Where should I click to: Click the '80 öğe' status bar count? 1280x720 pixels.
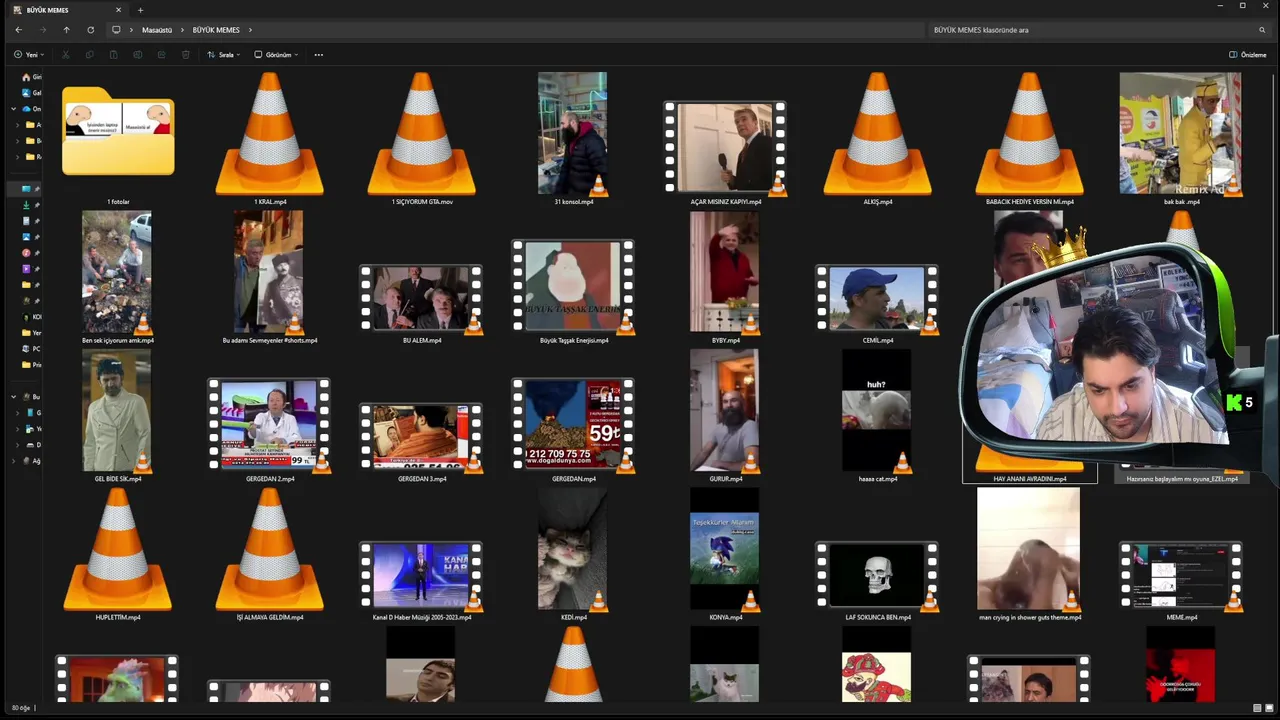point(20,708)
